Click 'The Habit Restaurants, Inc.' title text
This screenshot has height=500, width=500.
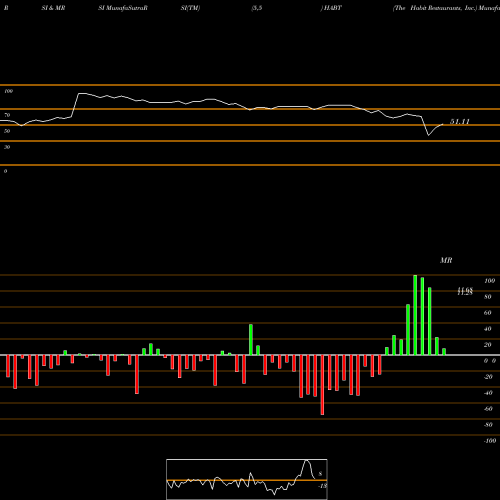point(435,8)
